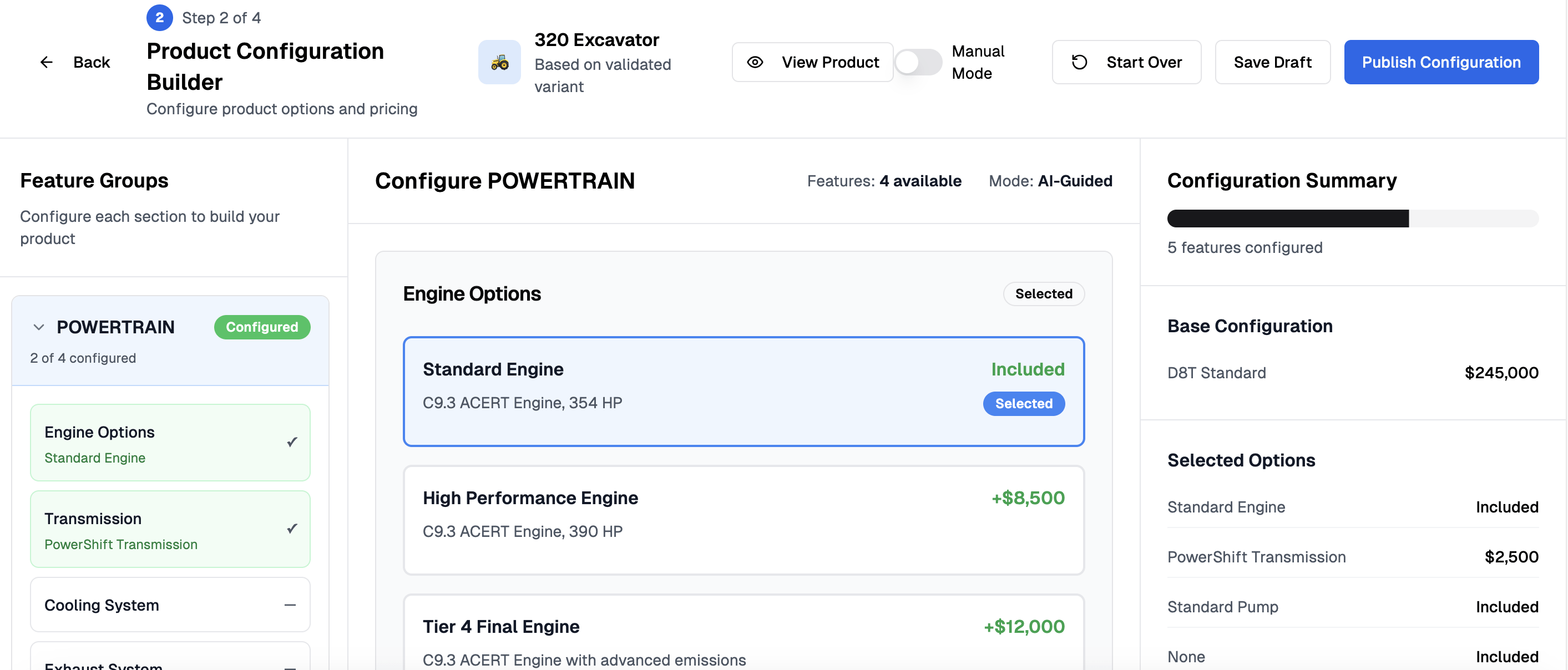Viewport: 1568px width, 670px height.
Task: Click the Cooling System dash icon
Action: (x=290, y=605)
